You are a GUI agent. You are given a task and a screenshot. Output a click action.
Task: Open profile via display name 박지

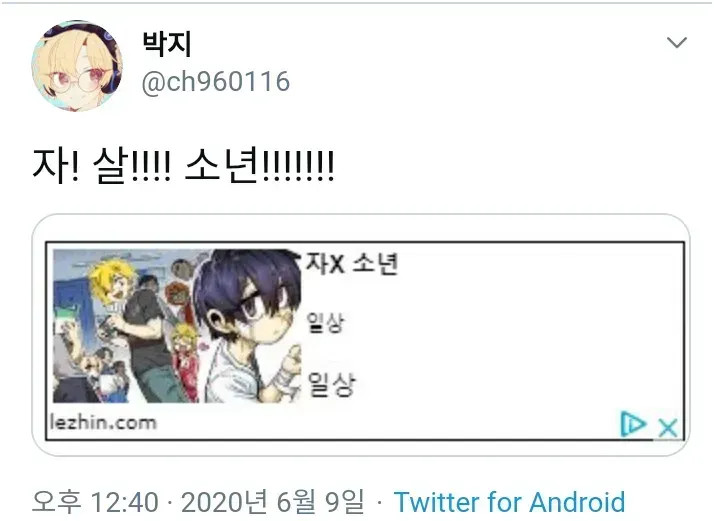167,44
